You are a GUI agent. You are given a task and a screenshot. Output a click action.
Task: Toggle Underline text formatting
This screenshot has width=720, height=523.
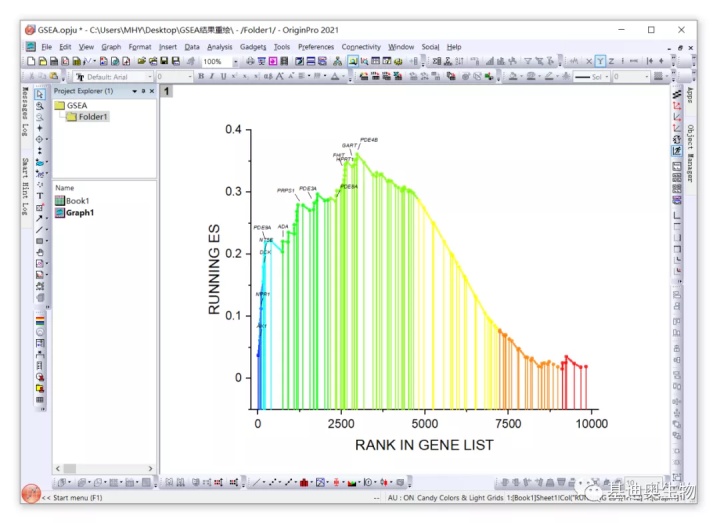[x=223, y=76]
